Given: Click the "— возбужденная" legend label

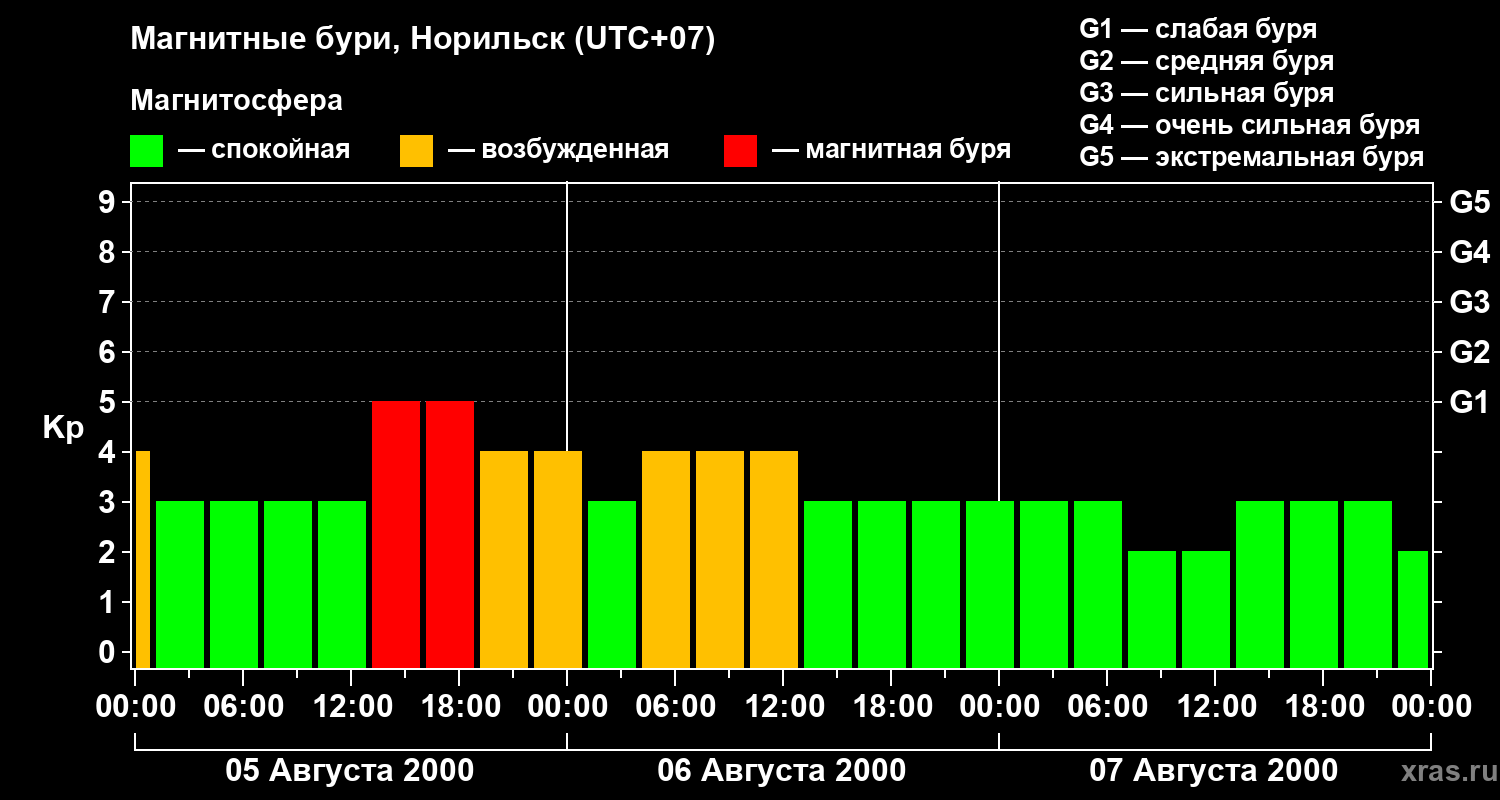Looking at the screenshot, I should (558, 150).
